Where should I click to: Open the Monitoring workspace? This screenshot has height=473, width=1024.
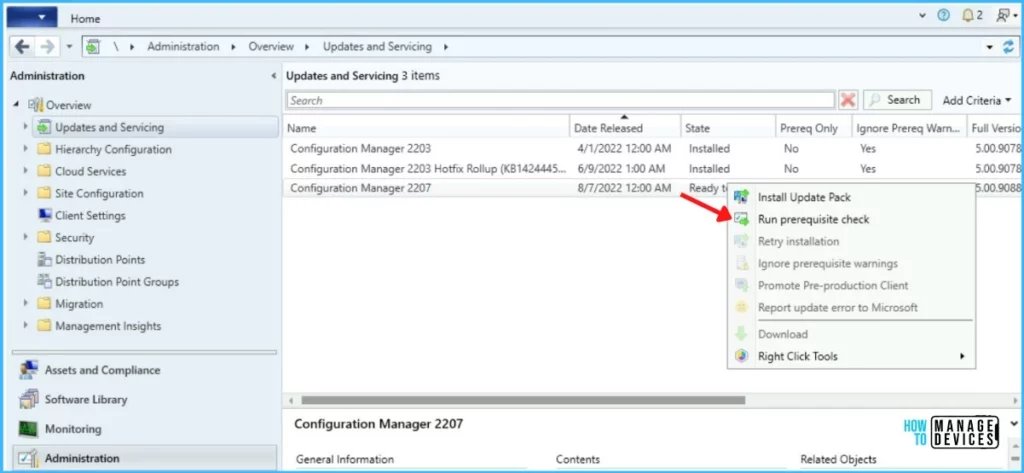coord(143,429)
